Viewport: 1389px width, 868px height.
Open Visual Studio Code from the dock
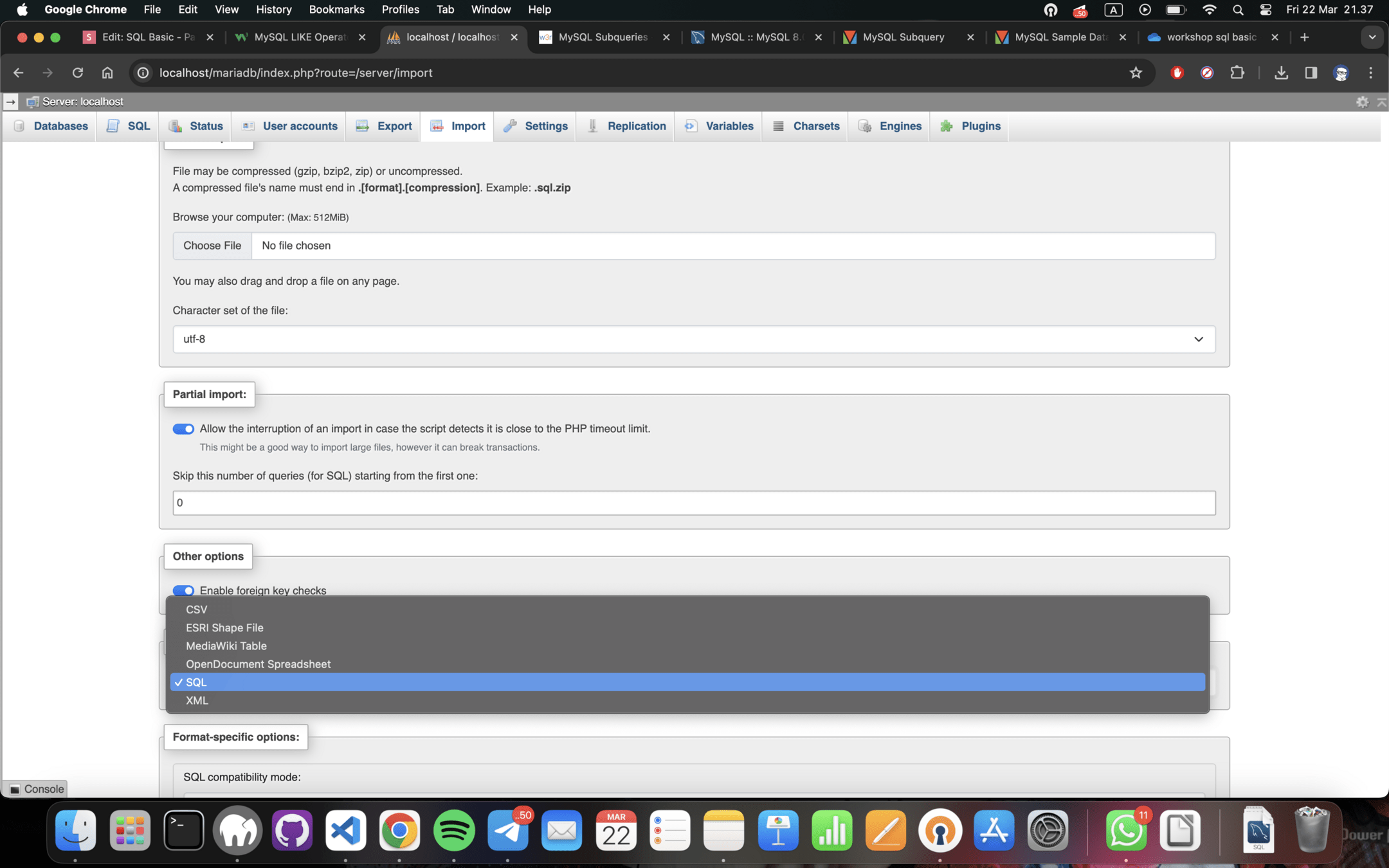345,830
